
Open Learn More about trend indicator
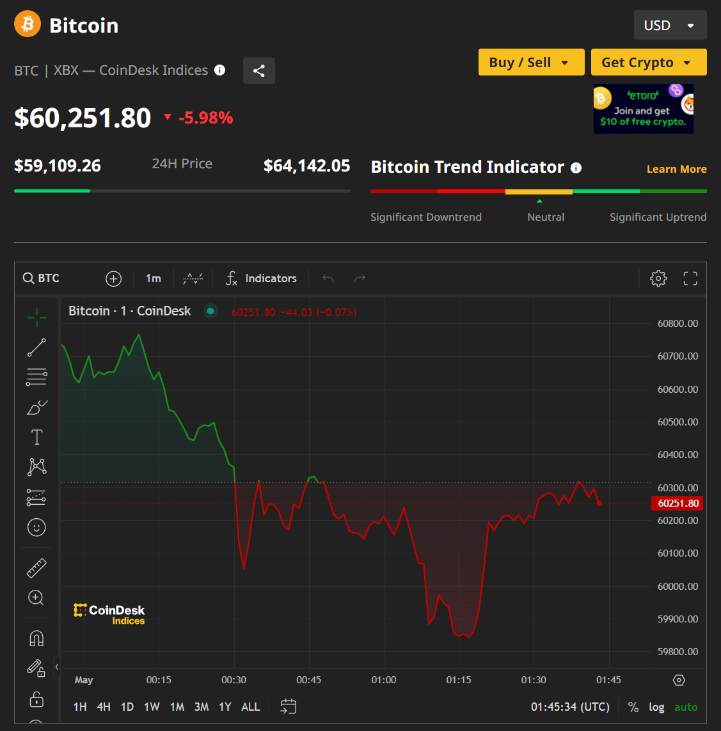point(676,169)
